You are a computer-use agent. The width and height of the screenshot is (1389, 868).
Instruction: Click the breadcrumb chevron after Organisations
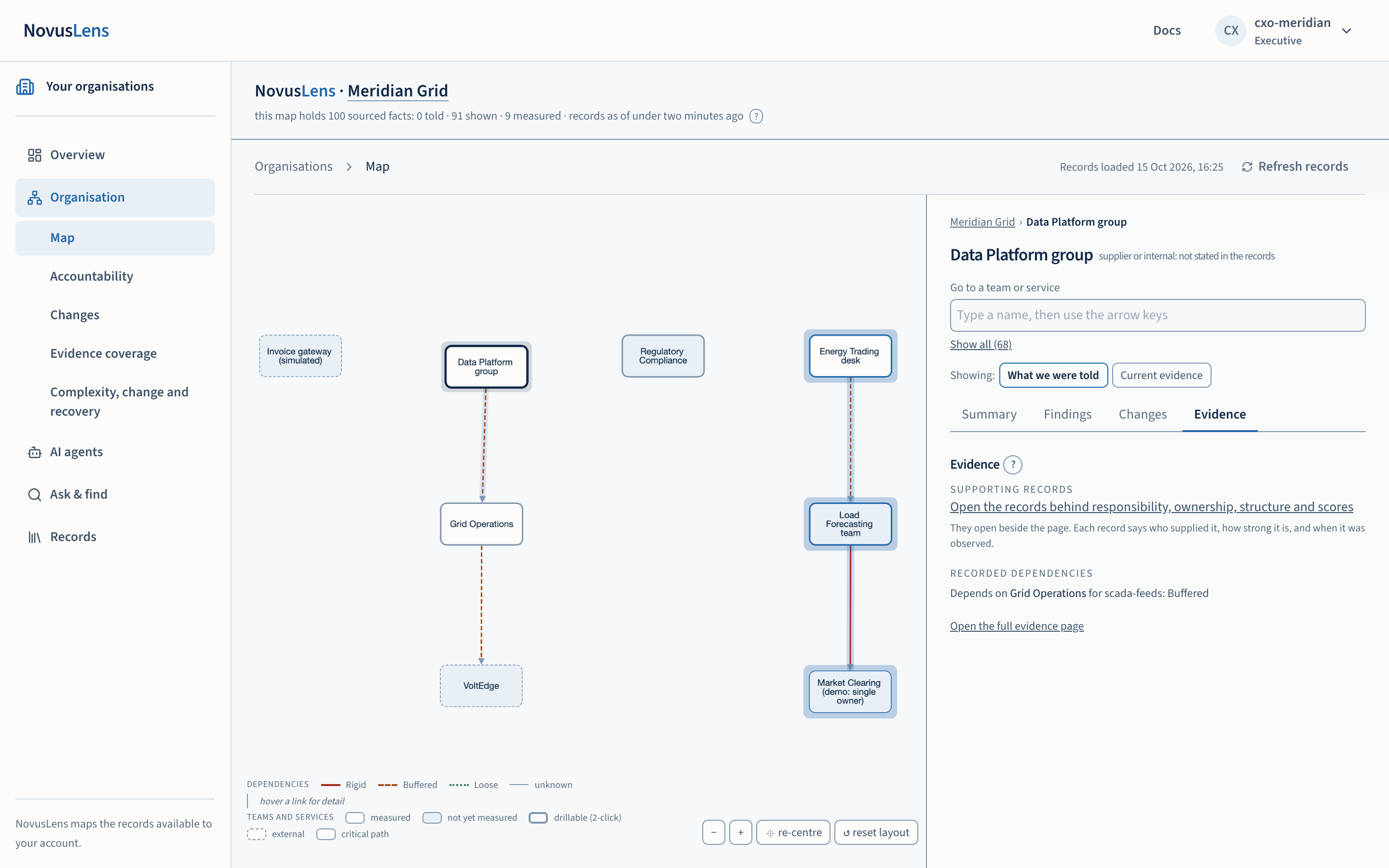[x=349, y=167]
